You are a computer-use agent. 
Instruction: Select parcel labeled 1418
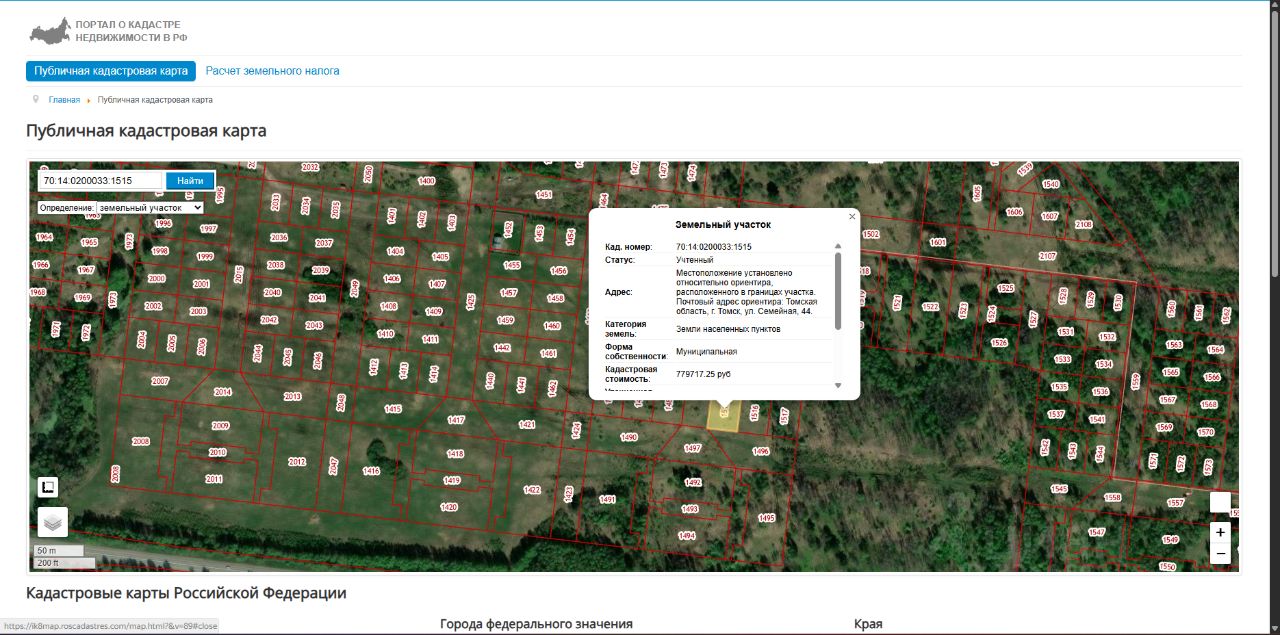click(x=455, y=454)
